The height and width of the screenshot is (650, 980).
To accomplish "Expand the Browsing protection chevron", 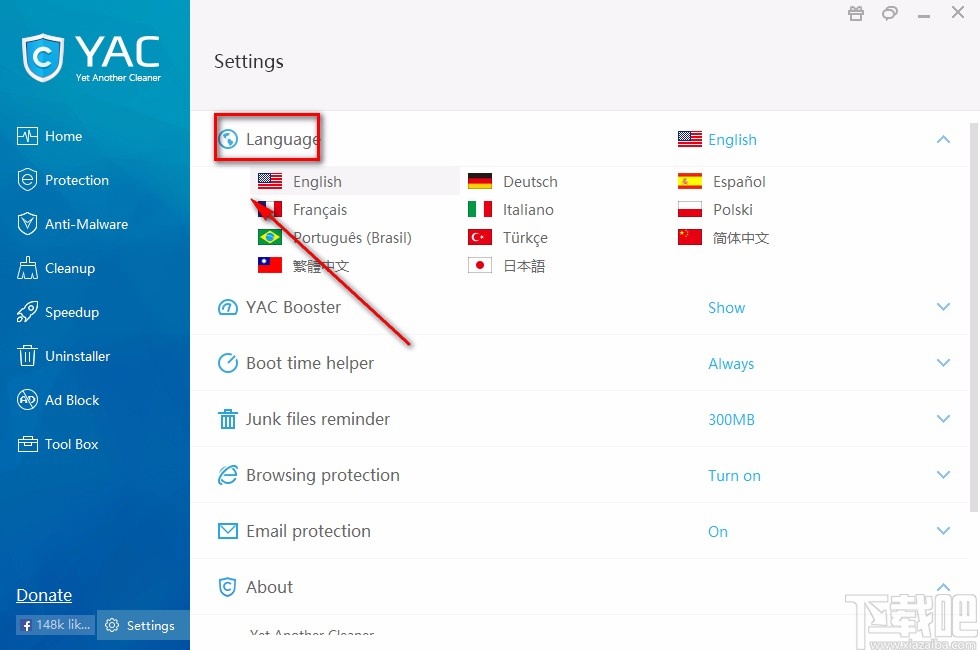I will click(943, 474).
